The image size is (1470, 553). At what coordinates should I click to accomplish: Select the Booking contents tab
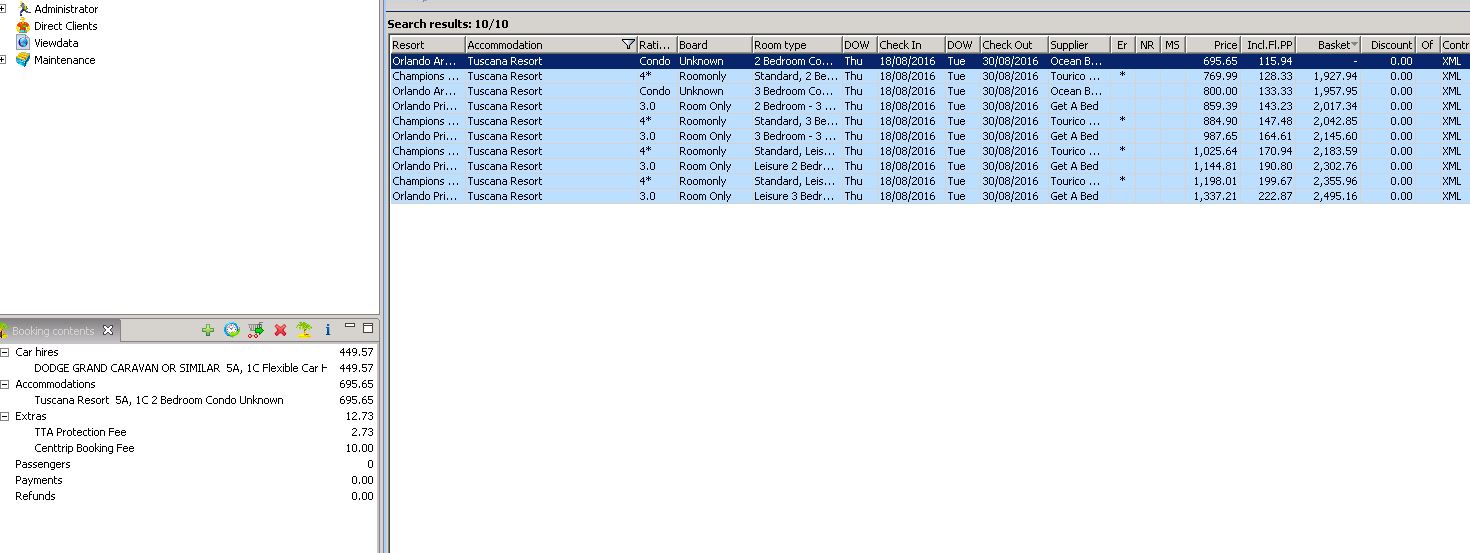pyautogui.click(x=52, y=331)
